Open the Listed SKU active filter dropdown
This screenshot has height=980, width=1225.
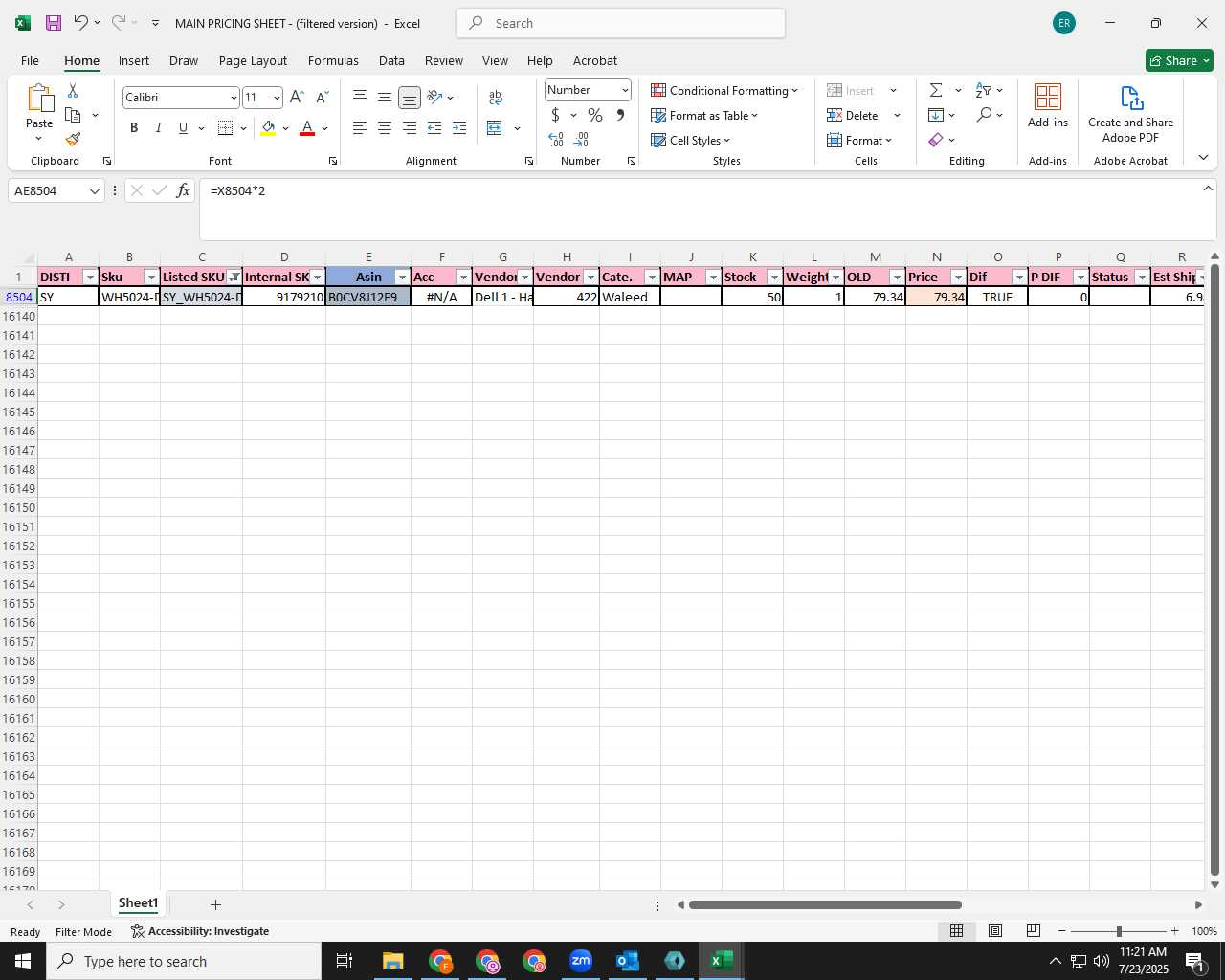[x=234, y=278]
